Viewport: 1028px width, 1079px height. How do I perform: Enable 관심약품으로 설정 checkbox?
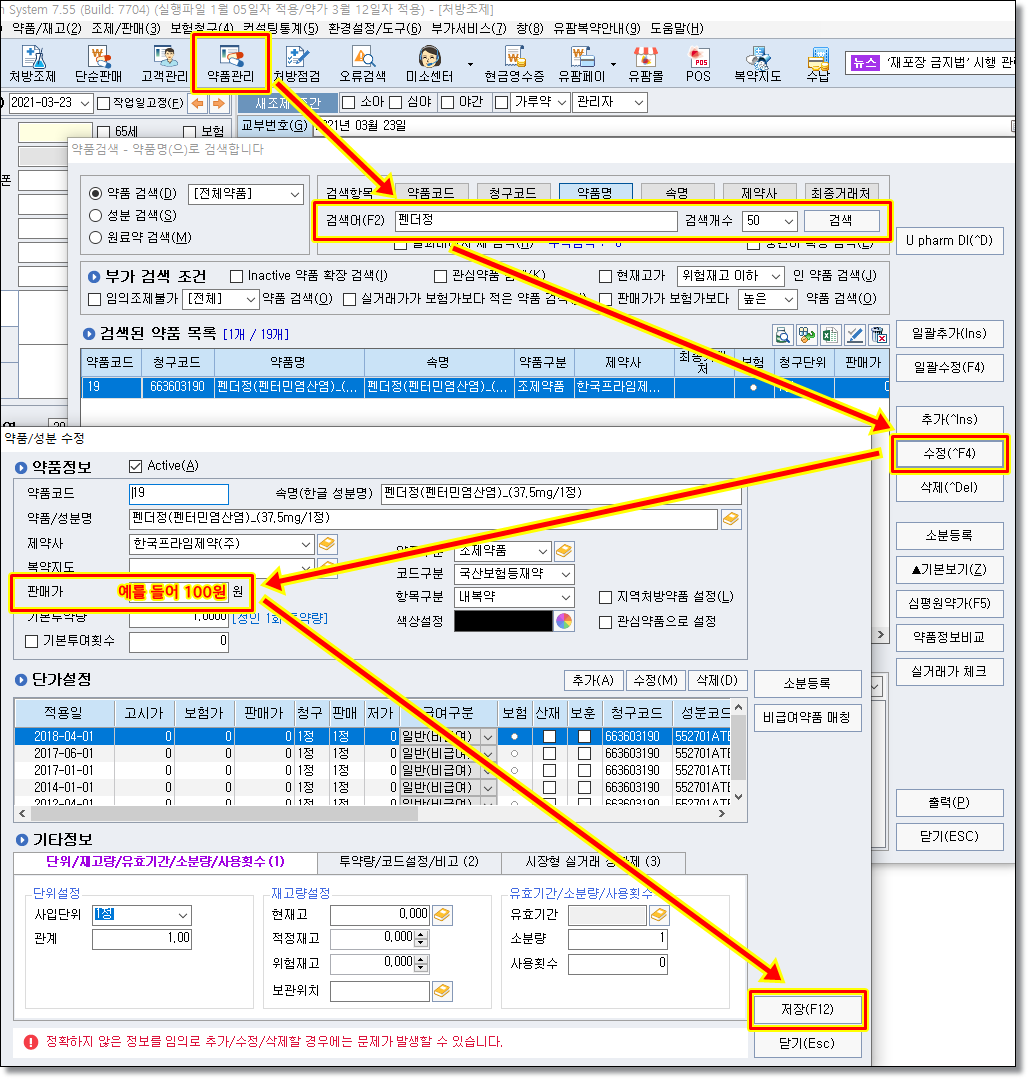[x=606, y=622]
